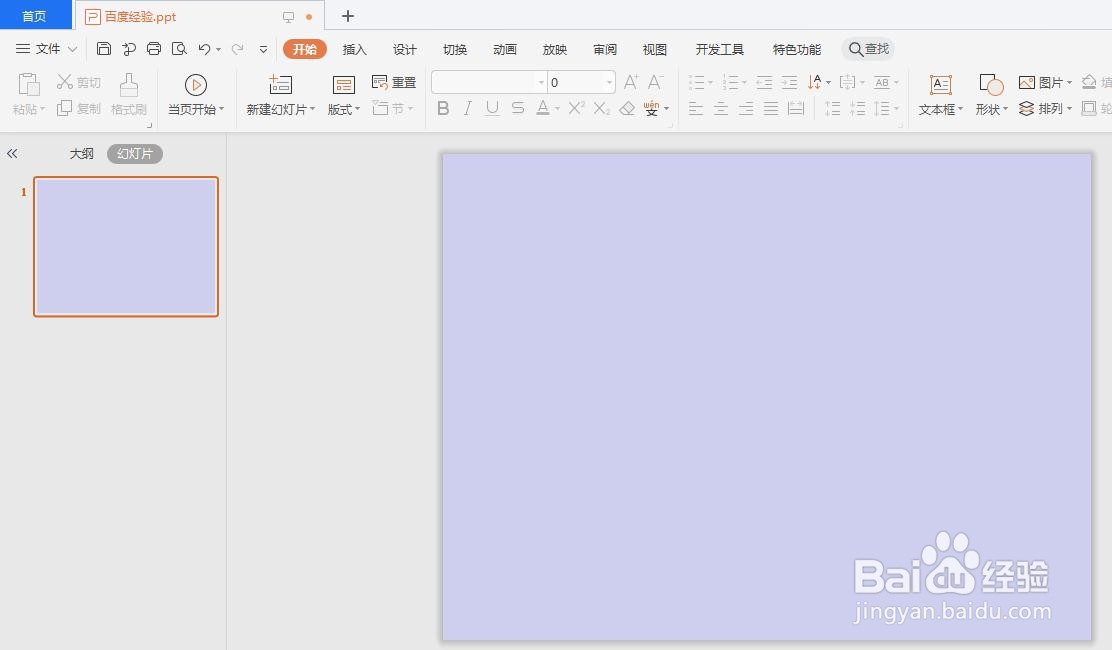This screenshot has width=1112, height=650.
Task: Align text right
Action: point(746,108)
